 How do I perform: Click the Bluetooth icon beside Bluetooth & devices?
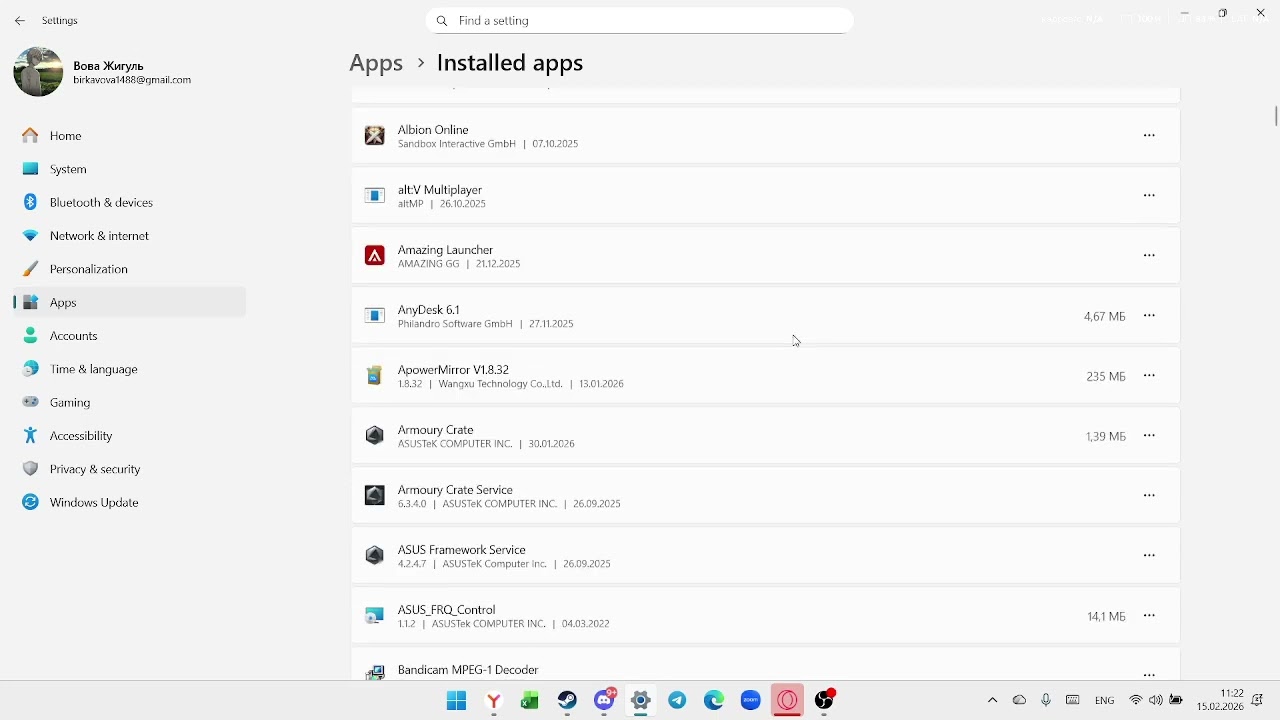tap(30, 202)
